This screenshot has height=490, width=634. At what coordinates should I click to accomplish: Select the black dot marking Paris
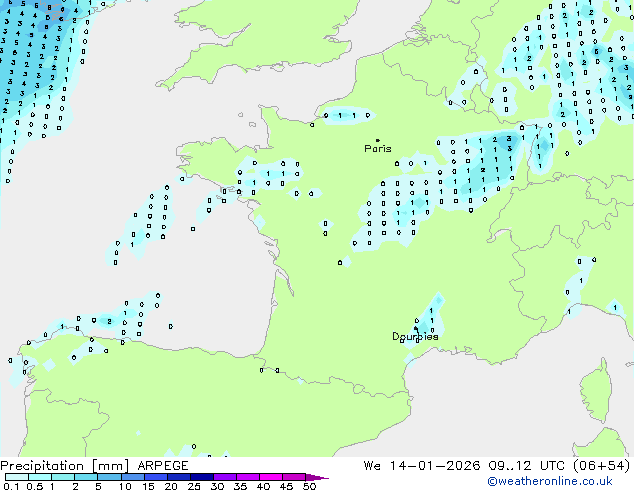[378, 140]
